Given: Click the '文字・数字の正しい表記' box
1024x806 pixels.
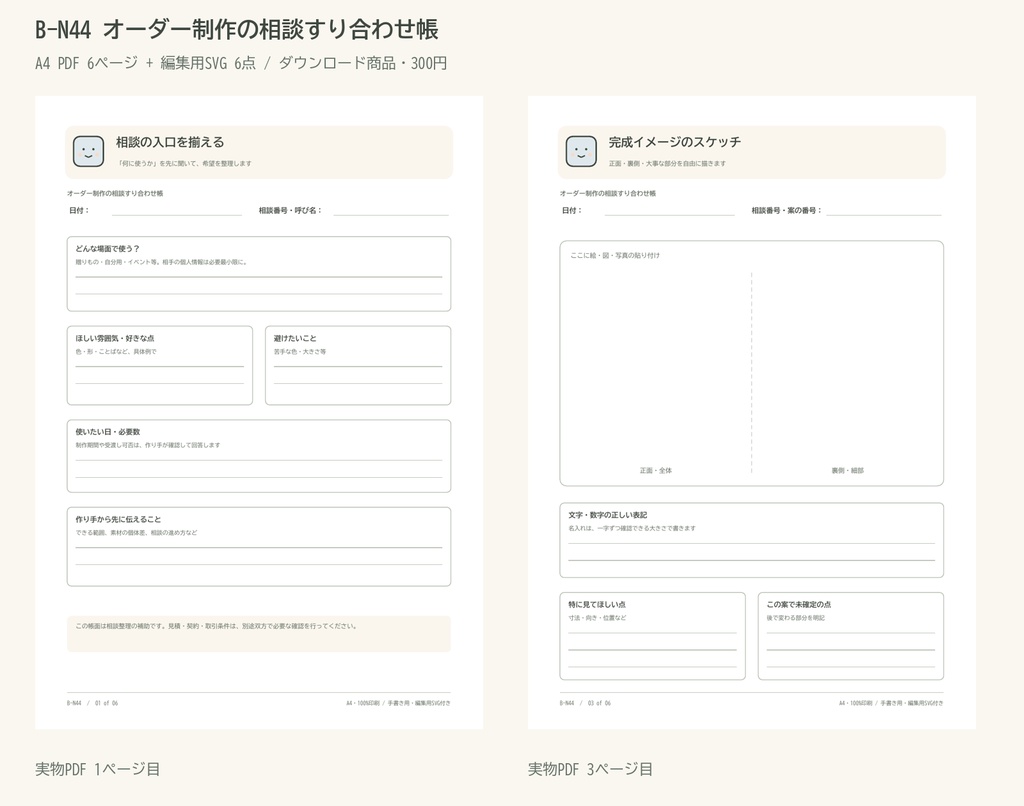Looking at the screenshot, I should [752, 540].
